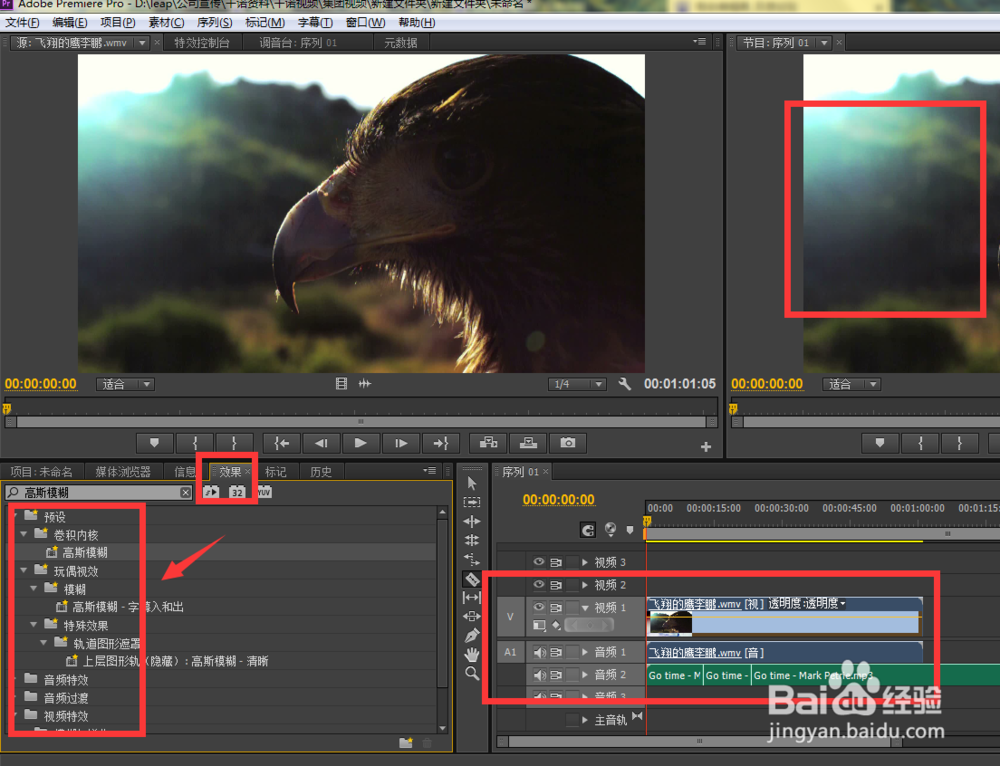
Task: Select the Track Select tool
Action: (472, 503)
